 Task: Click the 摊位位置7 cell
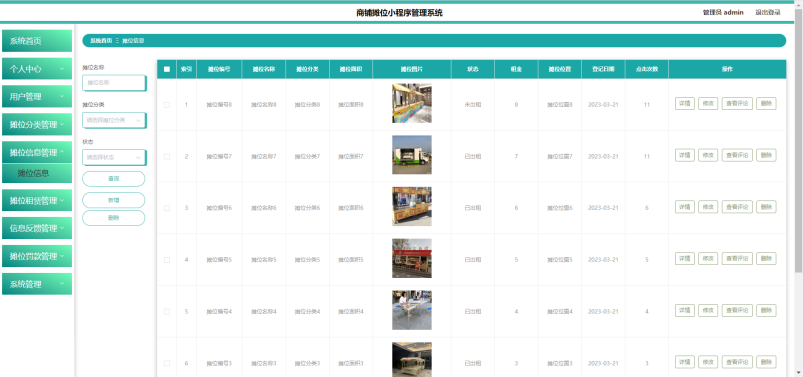click(560, 156)
